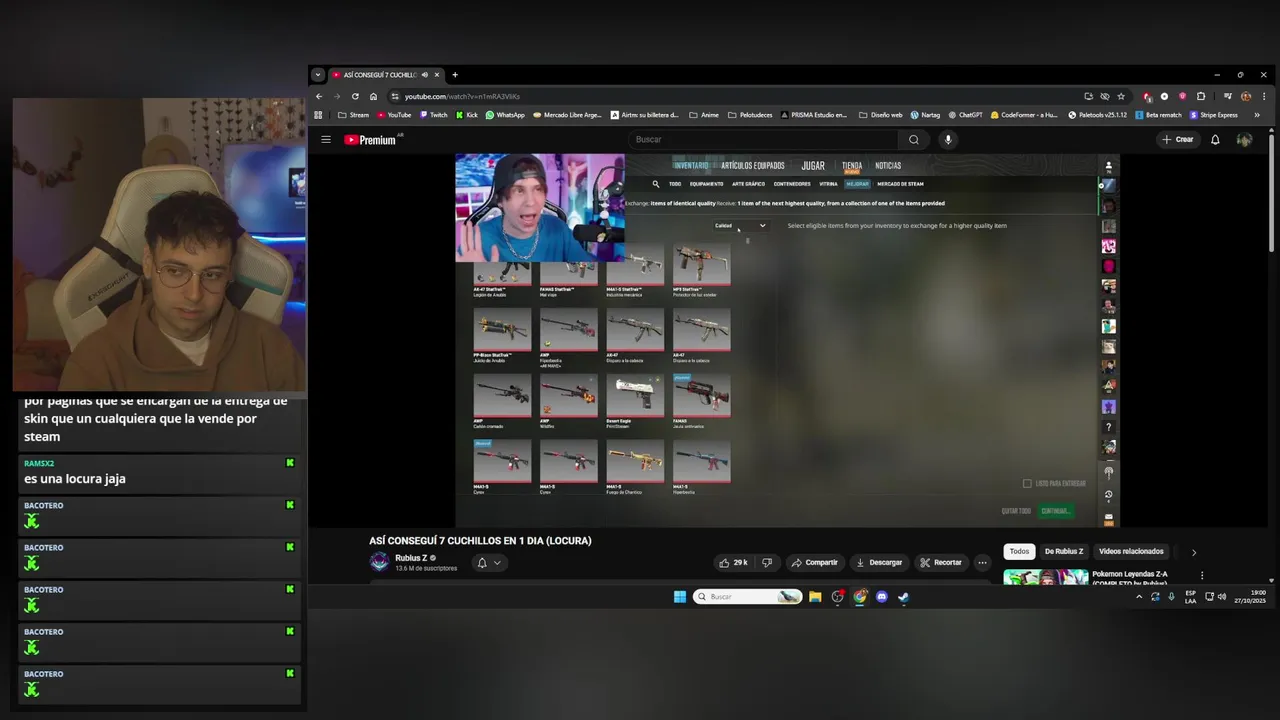This screenshot has height=720, width=1280.
Task: Open the YouTube account avatar menu
Action: click(x=1244, y=140)
